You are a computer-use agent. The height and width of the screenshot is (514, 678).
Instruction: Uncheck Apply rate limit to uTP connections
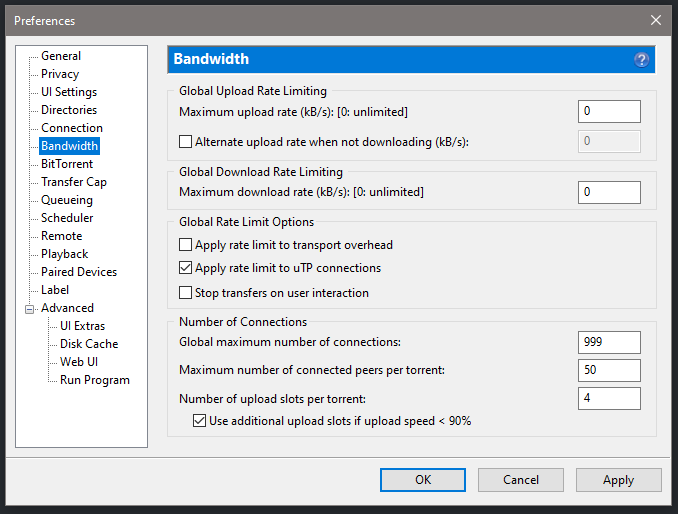coord(185,269)
